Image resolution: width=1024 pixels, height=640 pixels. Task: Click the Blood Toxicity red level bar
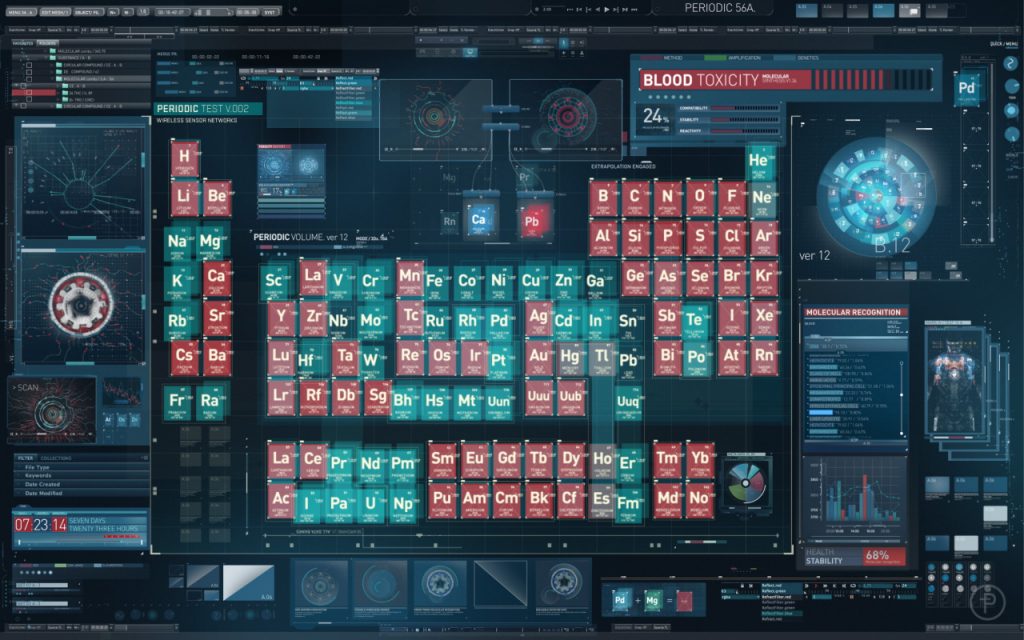coord(872,80)
